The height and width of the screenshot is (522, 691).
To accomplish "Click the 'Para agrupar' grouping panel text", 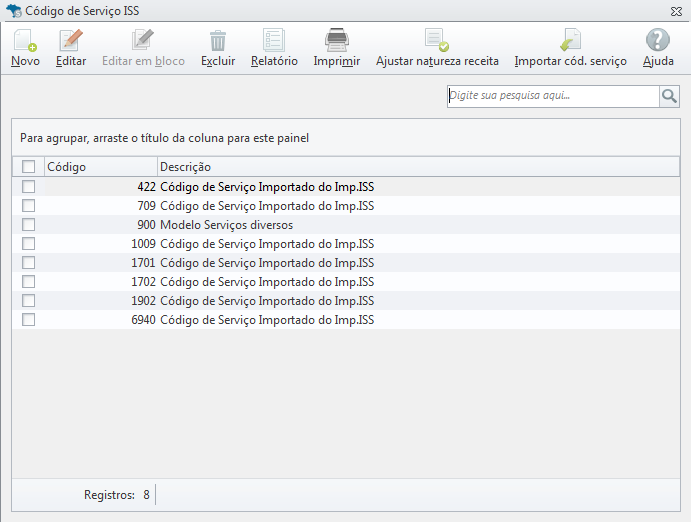I will click(164, 138).
